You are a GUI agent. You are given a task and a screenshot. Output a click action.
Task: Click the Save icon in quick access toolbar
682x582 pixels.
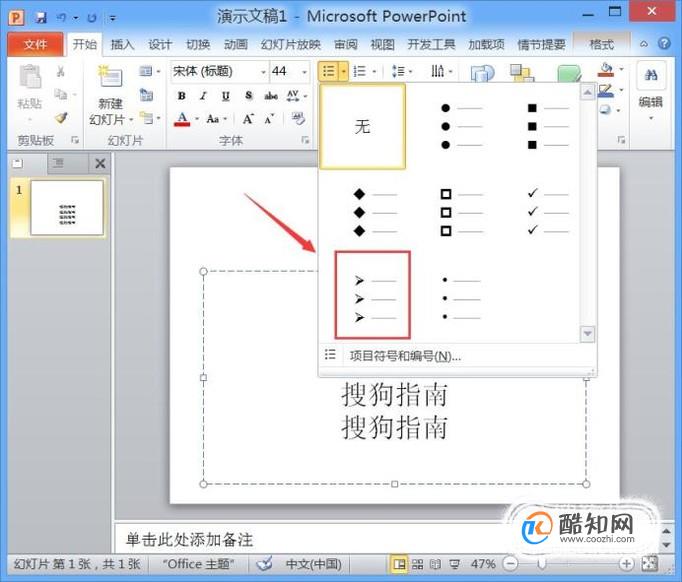point(41,17)
